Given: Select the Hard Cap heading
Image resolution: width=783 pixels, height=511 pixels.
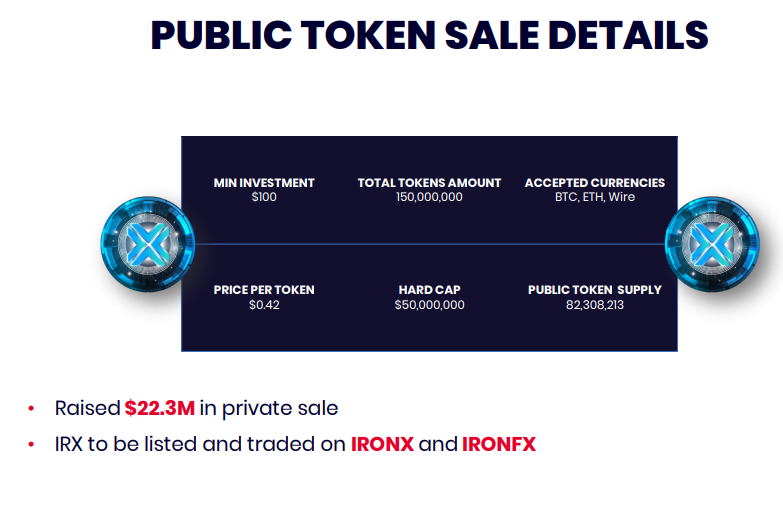Looking at the screenshot, I should (x=429, y=290).
